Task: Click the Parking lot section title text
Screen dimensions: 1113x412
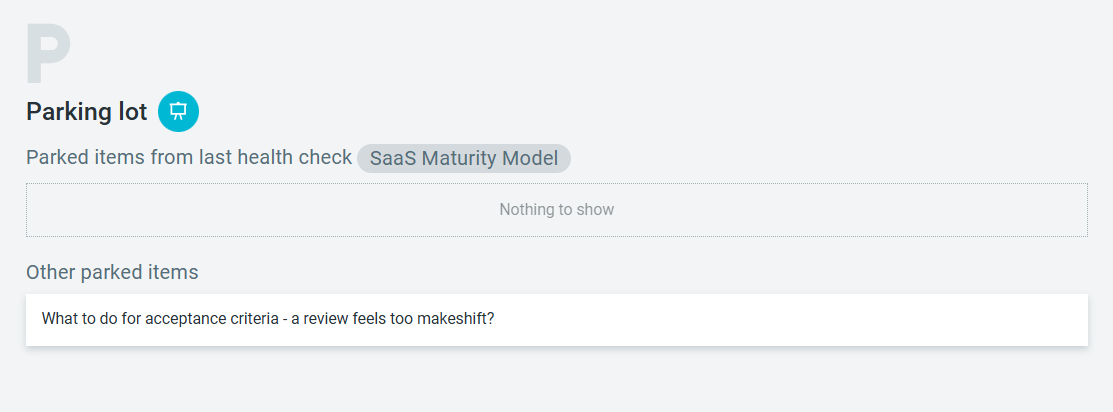Action: (x=87, y=111)
